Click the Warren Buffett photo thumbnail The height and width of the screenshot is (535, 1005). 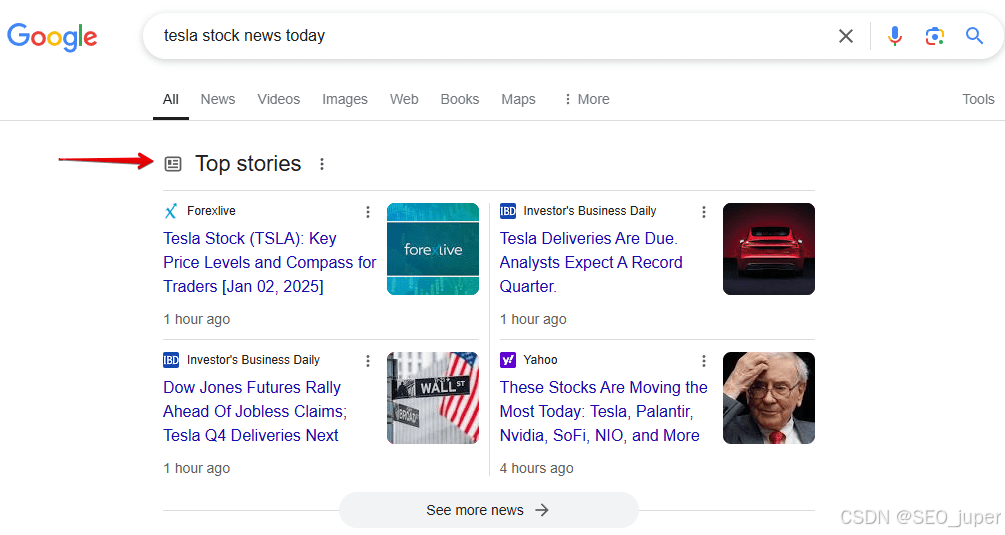pos(768,398)
